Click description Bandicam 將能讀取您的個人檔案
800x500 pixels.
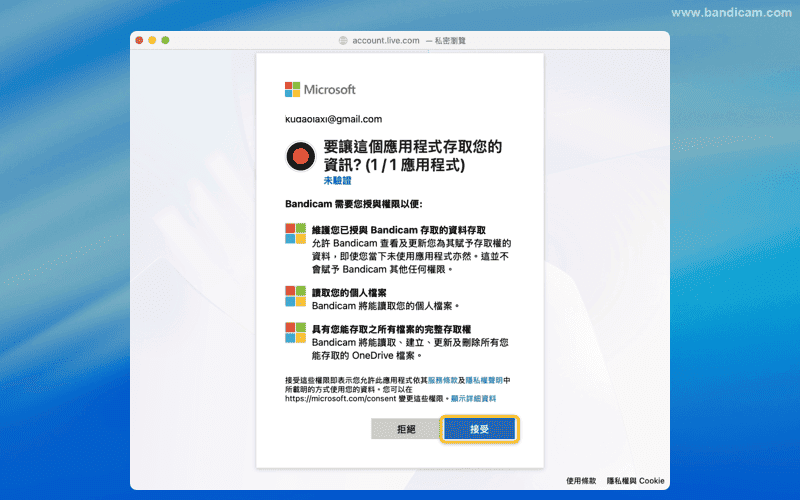point(385,306)
